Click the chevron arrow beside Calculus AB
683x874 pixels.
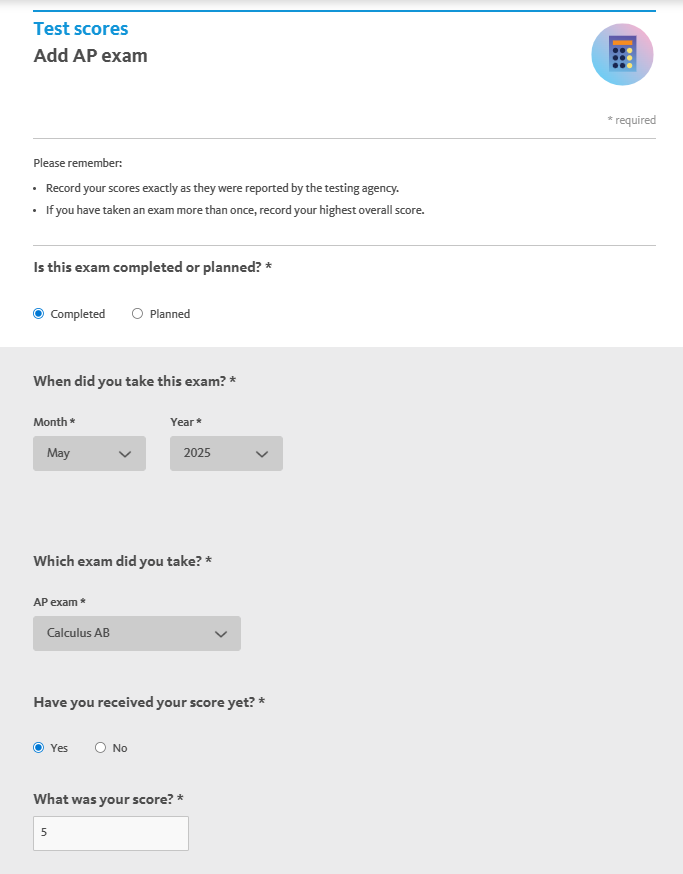[221, 634]
